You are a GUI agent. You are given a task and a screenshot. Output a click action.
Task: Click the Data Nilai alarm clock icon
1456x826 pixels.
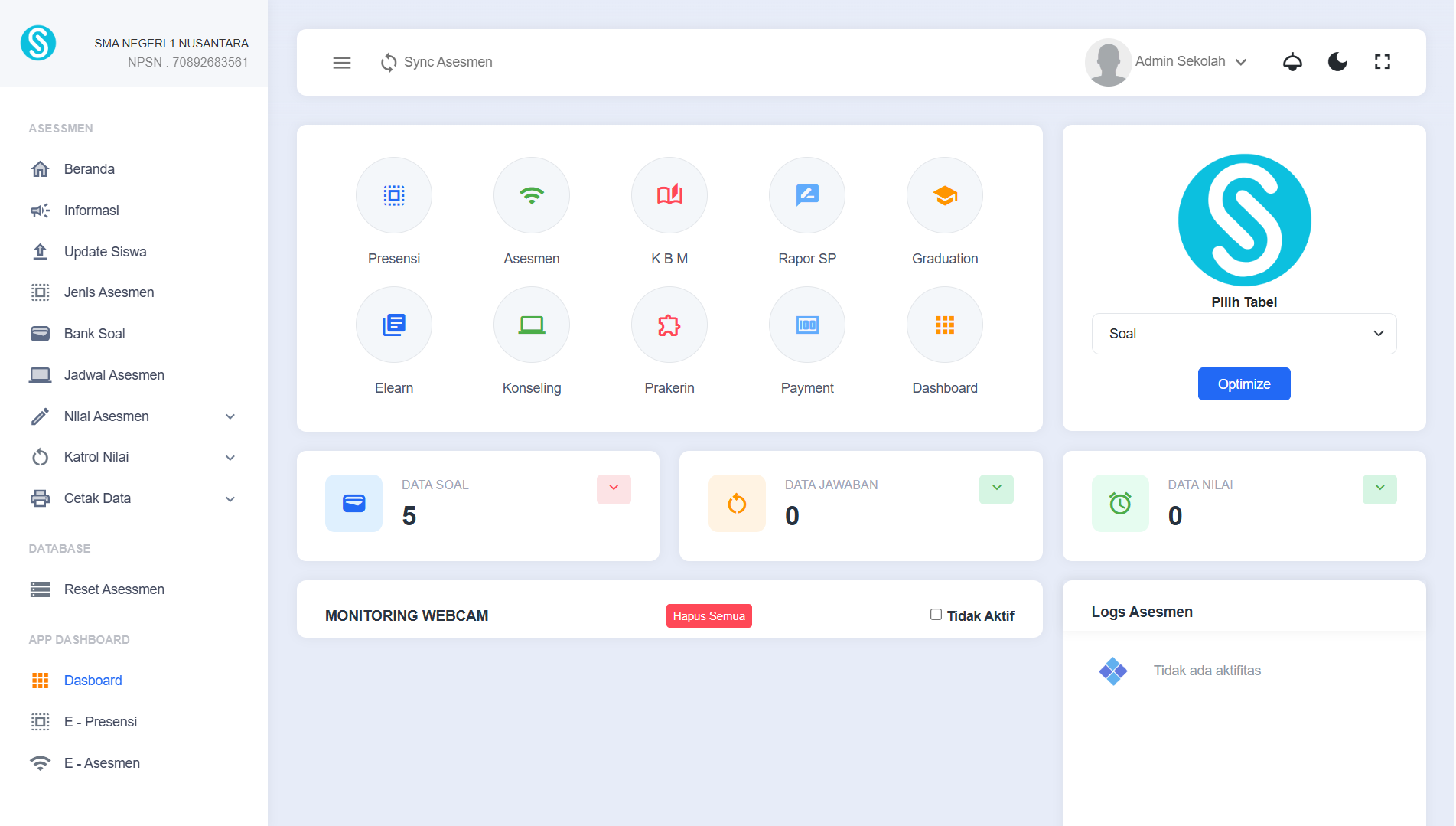point(1120,503)
